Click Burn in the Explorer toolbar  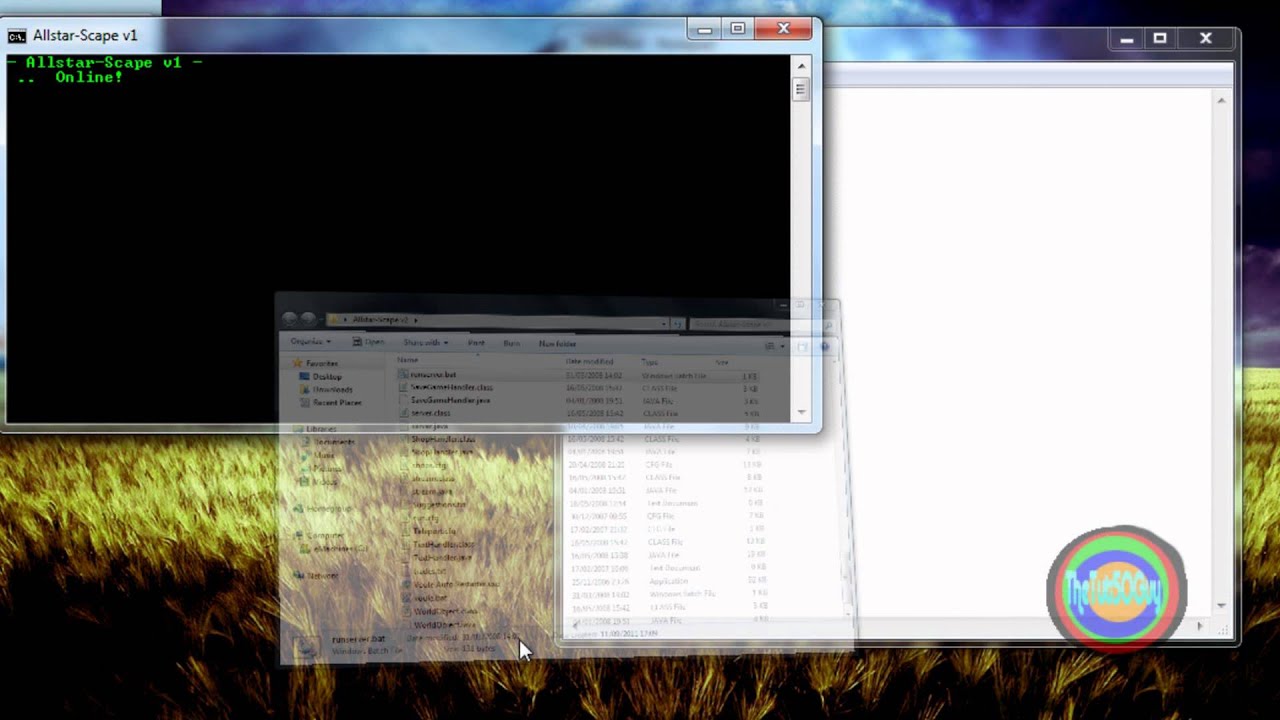511,343
